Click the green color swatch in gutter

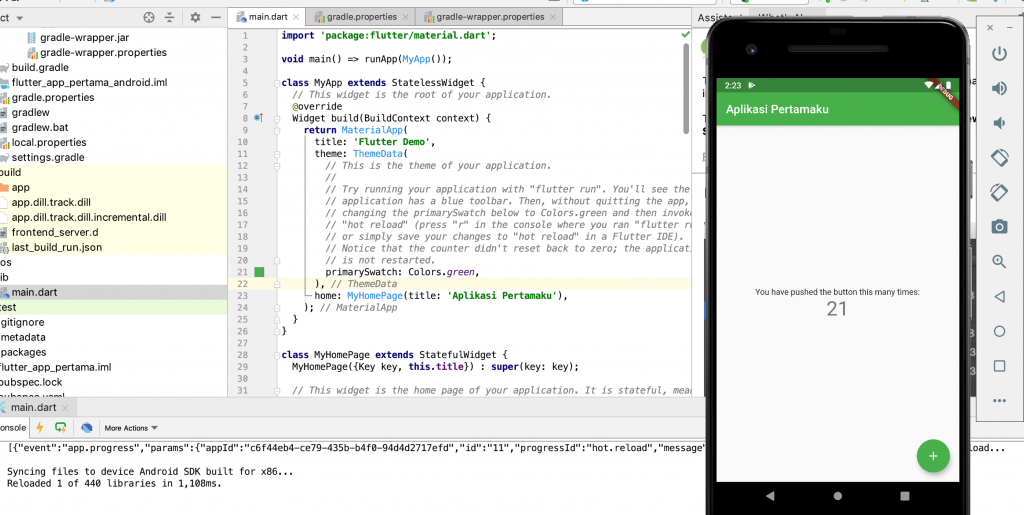(260, 271)
